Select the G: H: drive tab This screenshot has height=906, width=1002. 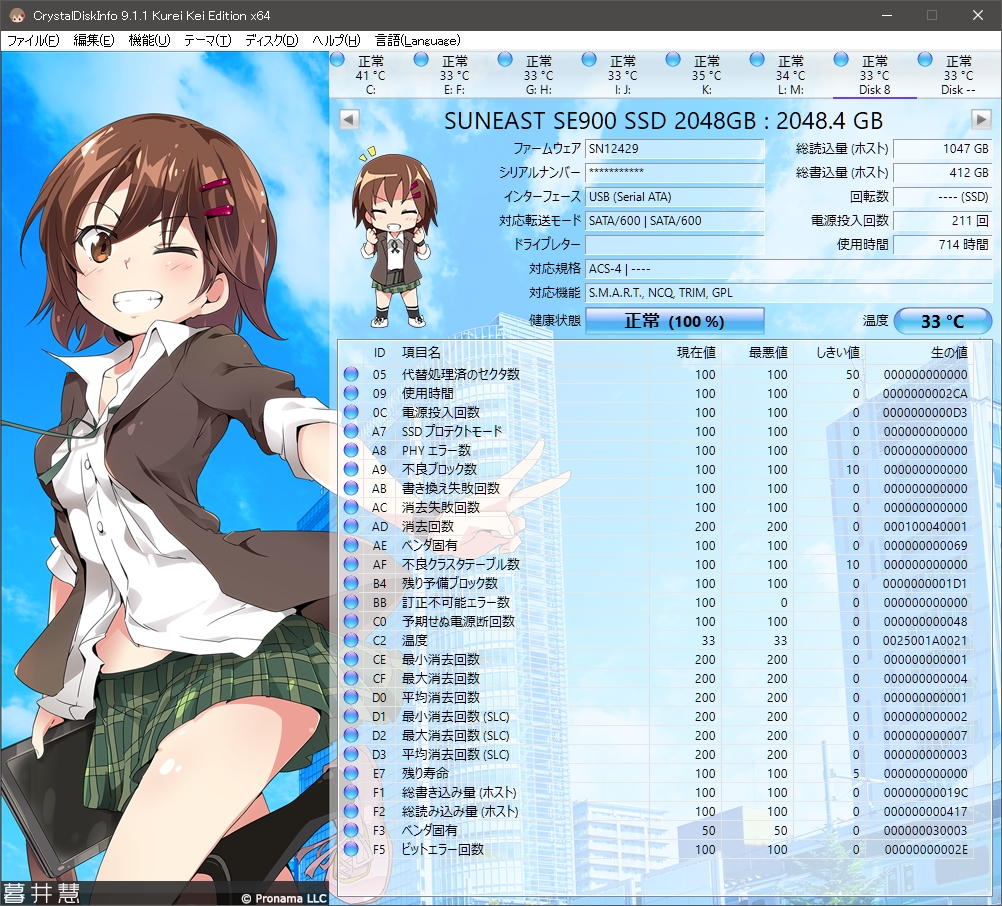click(539, 75)
